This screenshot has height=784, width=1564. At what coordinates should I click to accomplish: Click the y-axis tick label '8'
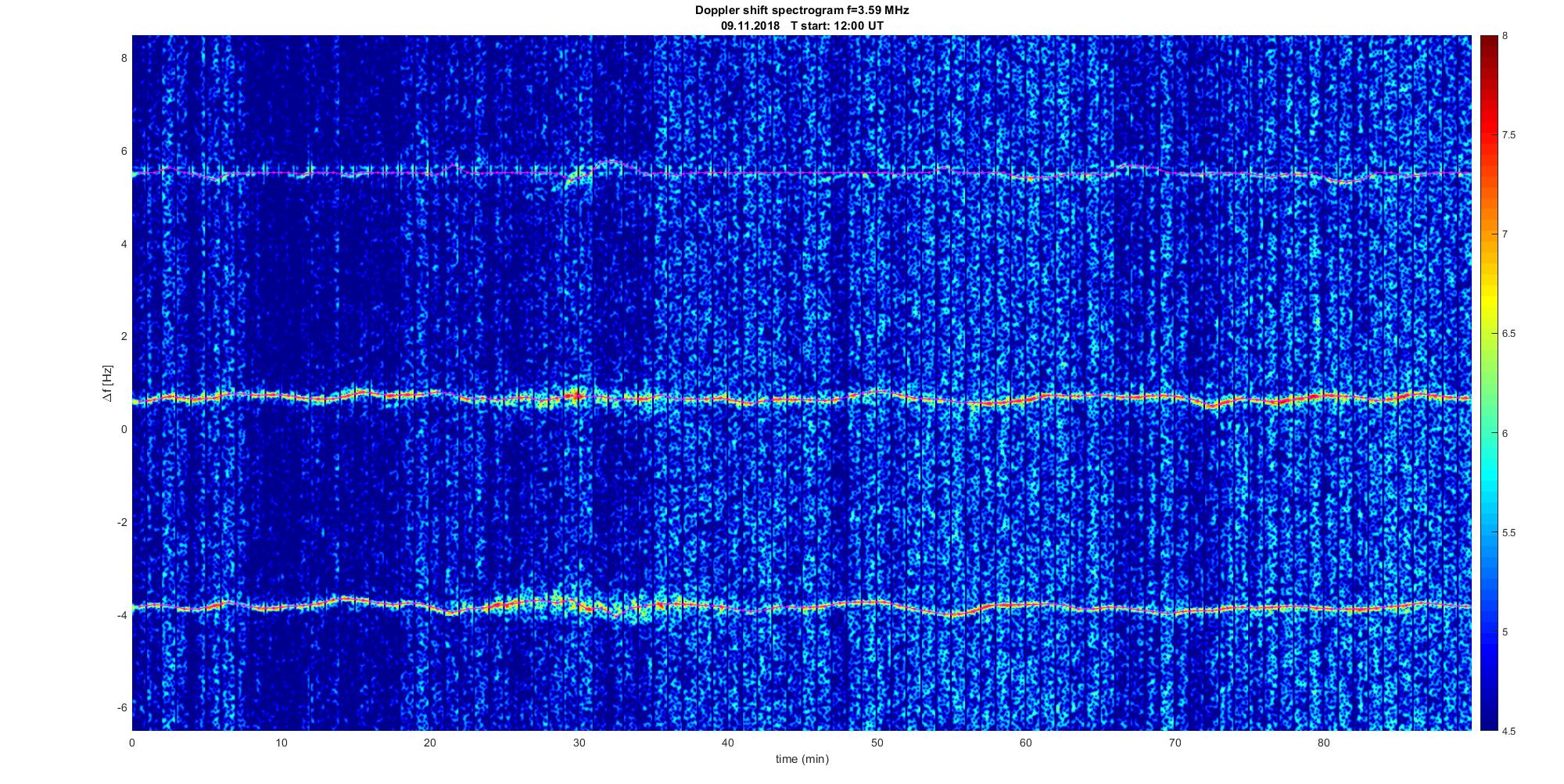[124, 59]
